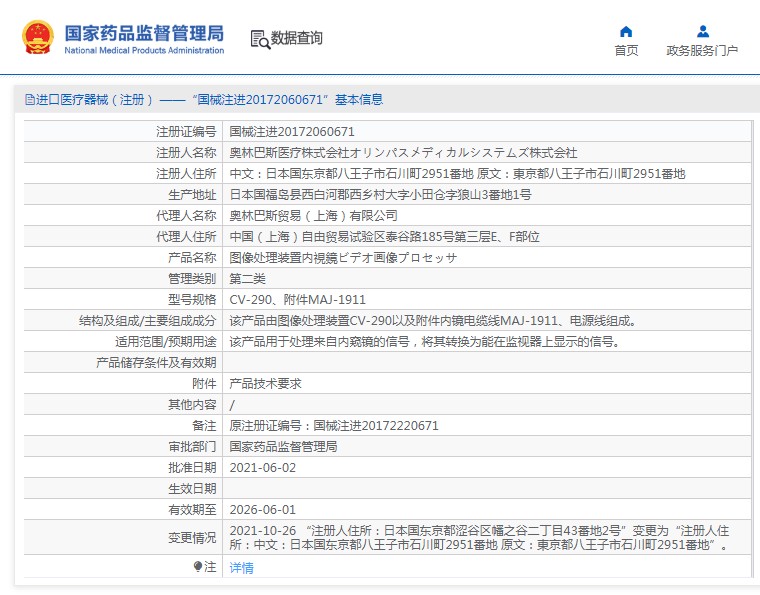Click original registration number 国械注进20172220671 remark
Screen dimensions: 760x595
click(334, 425)
